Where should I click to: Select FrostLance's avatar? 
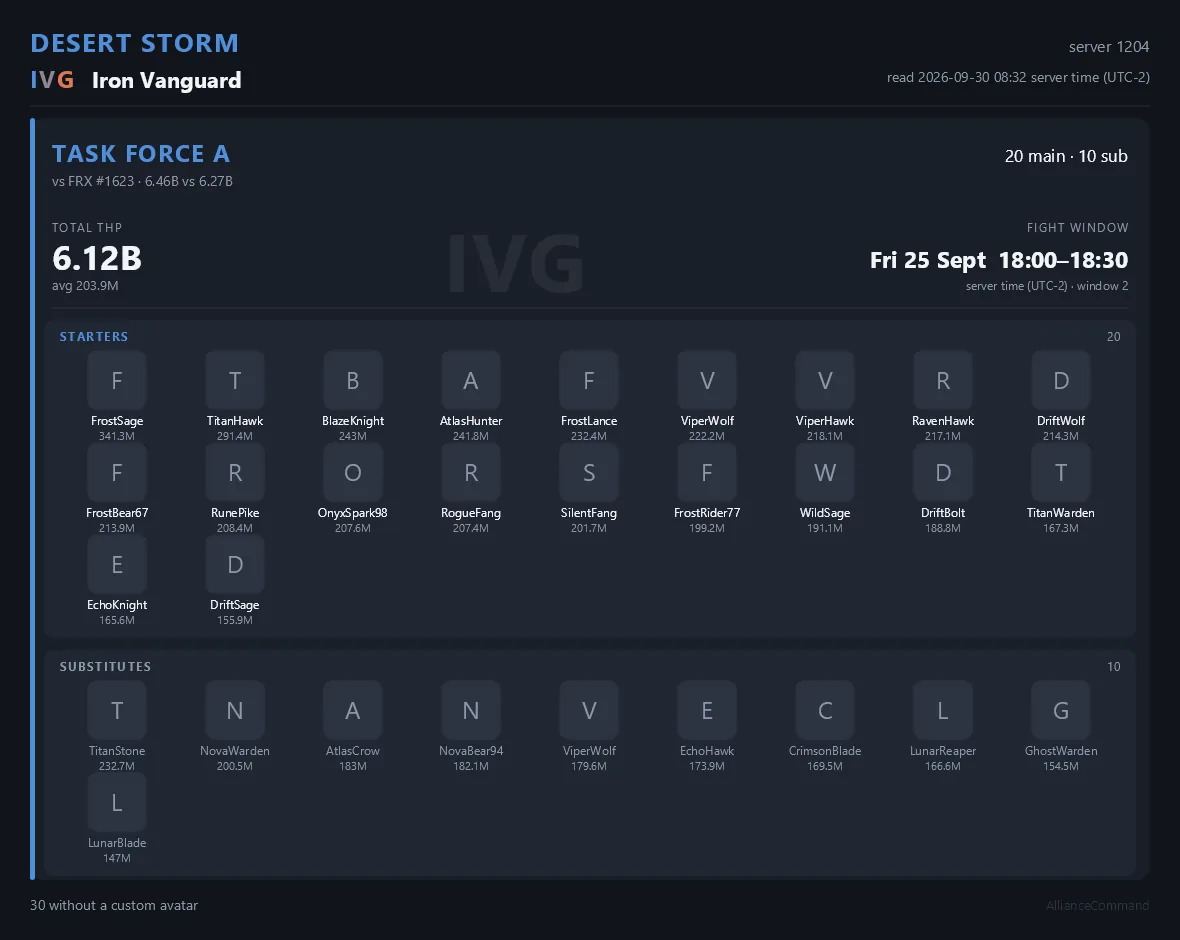tap(588, 380)
